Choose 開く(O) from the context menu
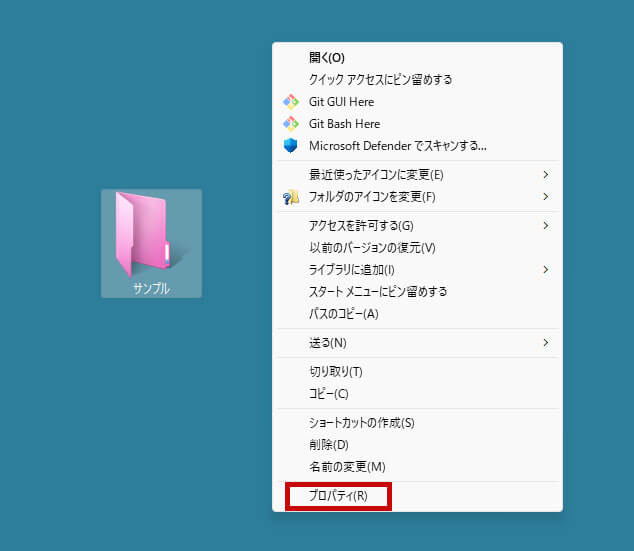 tap(417, 58)
